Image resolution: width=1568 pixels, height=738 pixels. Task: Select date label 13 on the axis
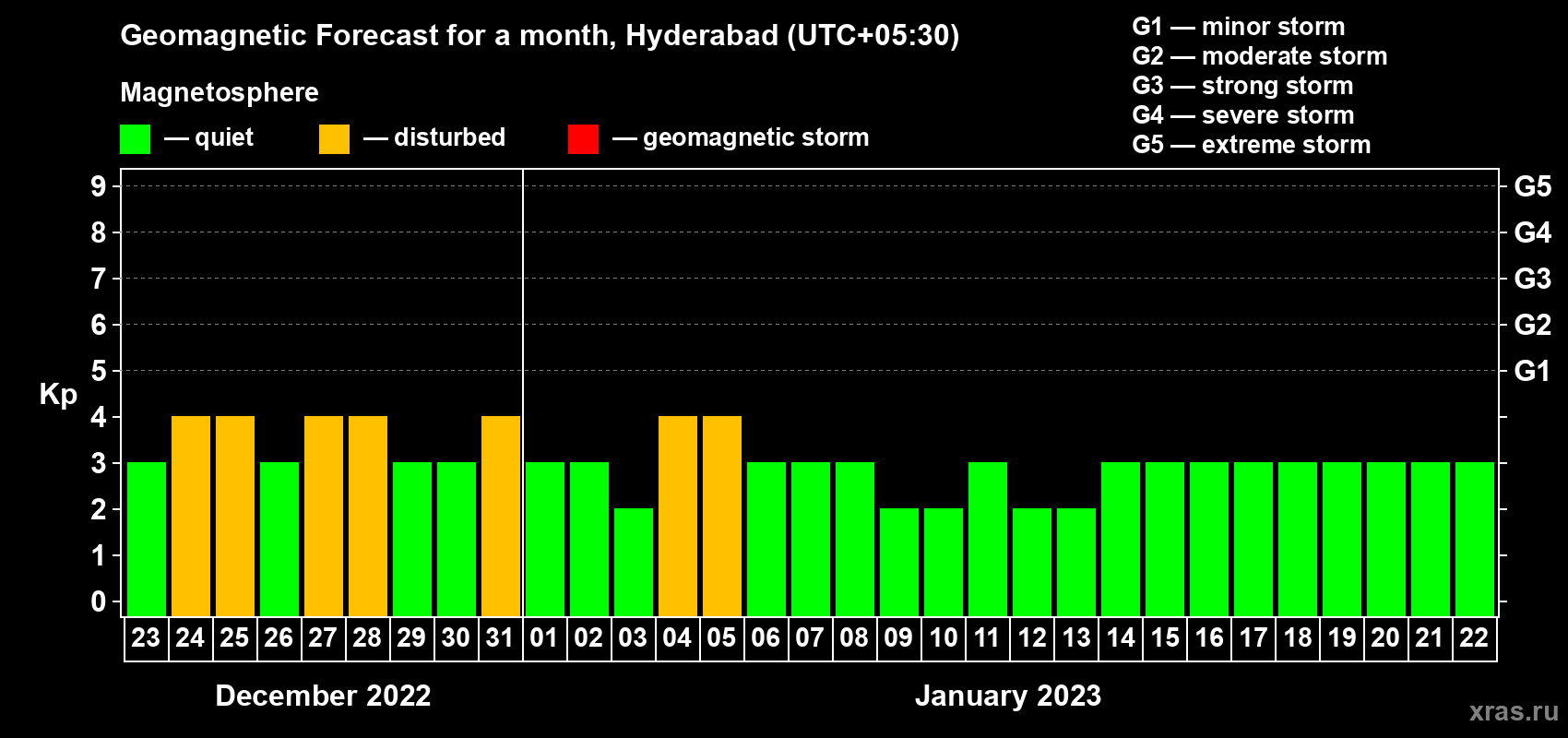[1075, 638]
